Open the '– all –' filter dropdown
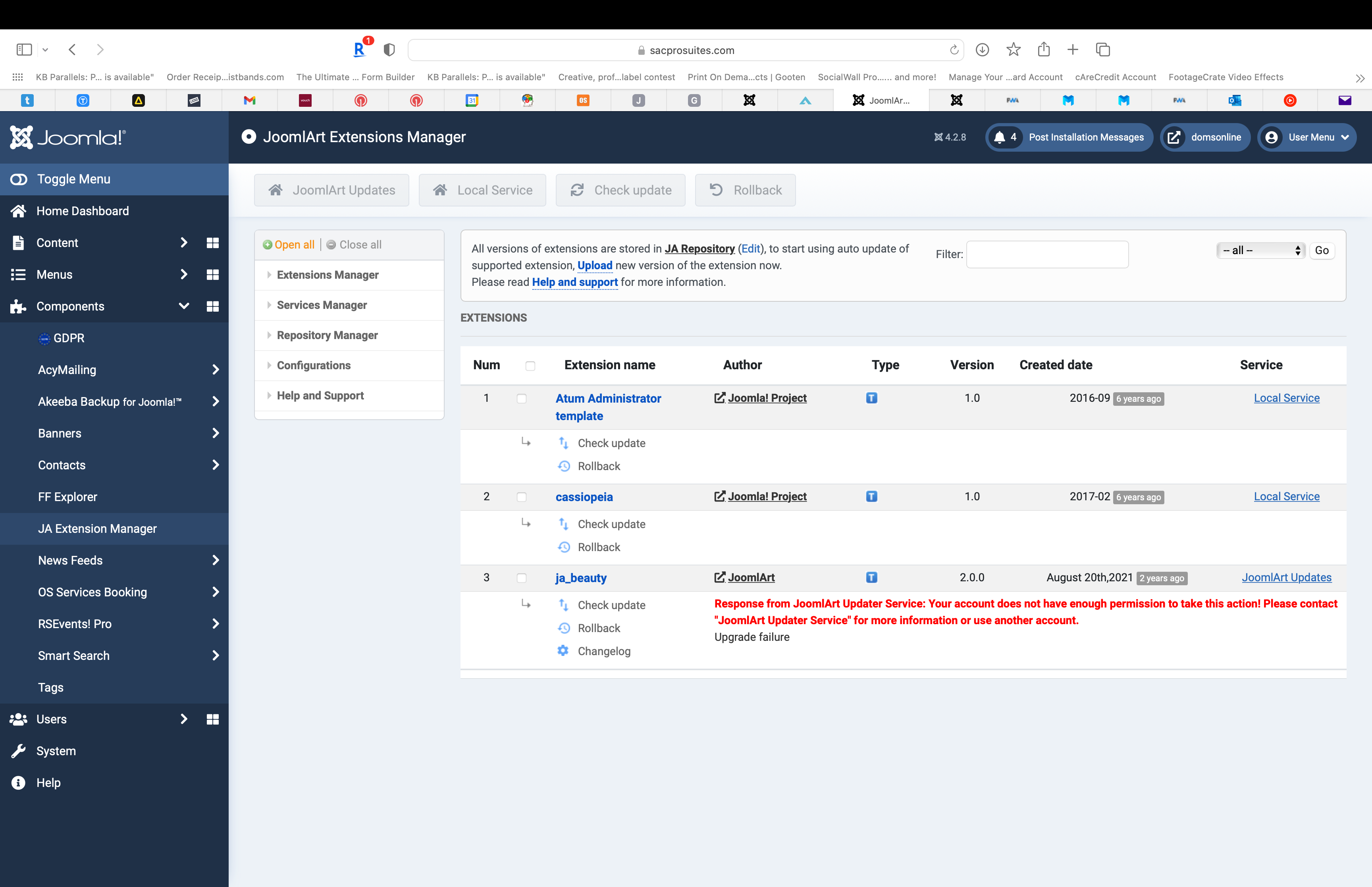Screen dimensions: 1372x887 [1260, 251]
